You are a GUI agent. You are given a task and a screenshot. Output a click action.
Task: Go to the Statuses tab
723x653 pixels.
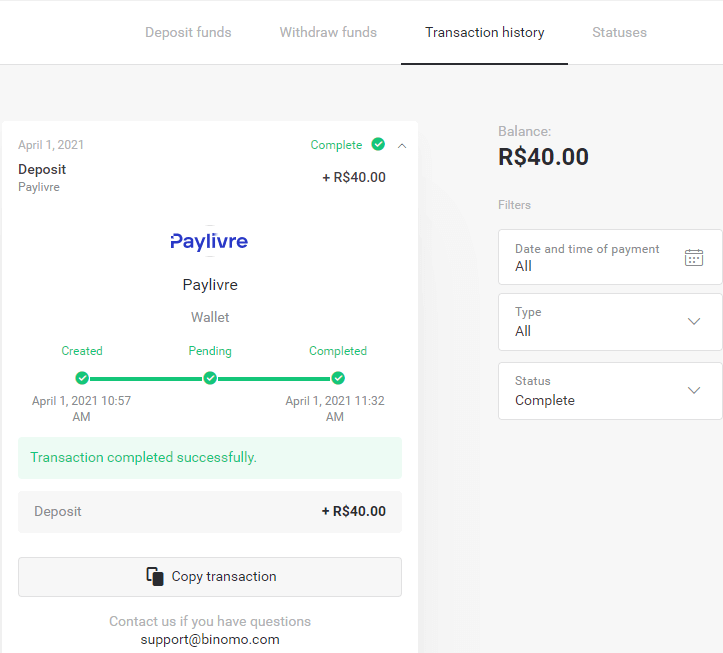619,33
